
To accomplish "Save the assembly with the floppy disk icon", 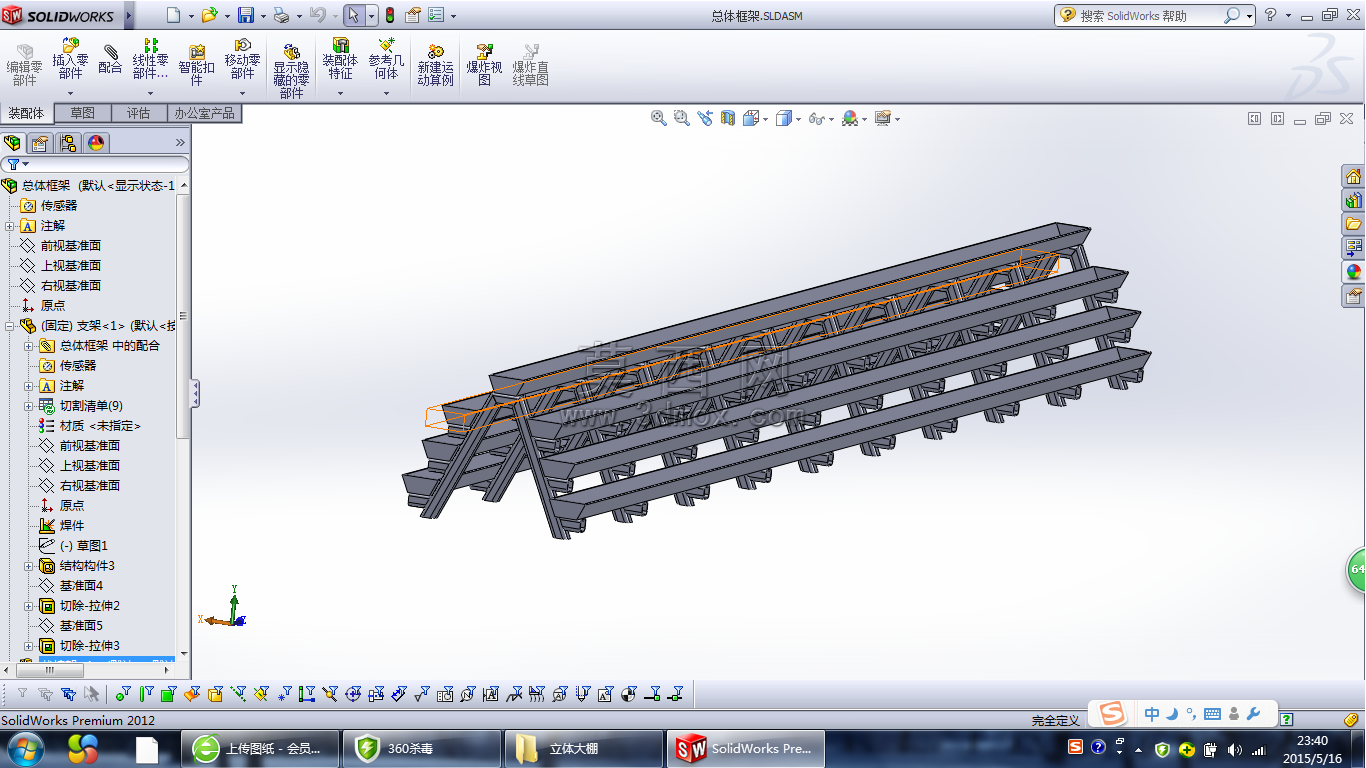I will click(x=246, y=15).
